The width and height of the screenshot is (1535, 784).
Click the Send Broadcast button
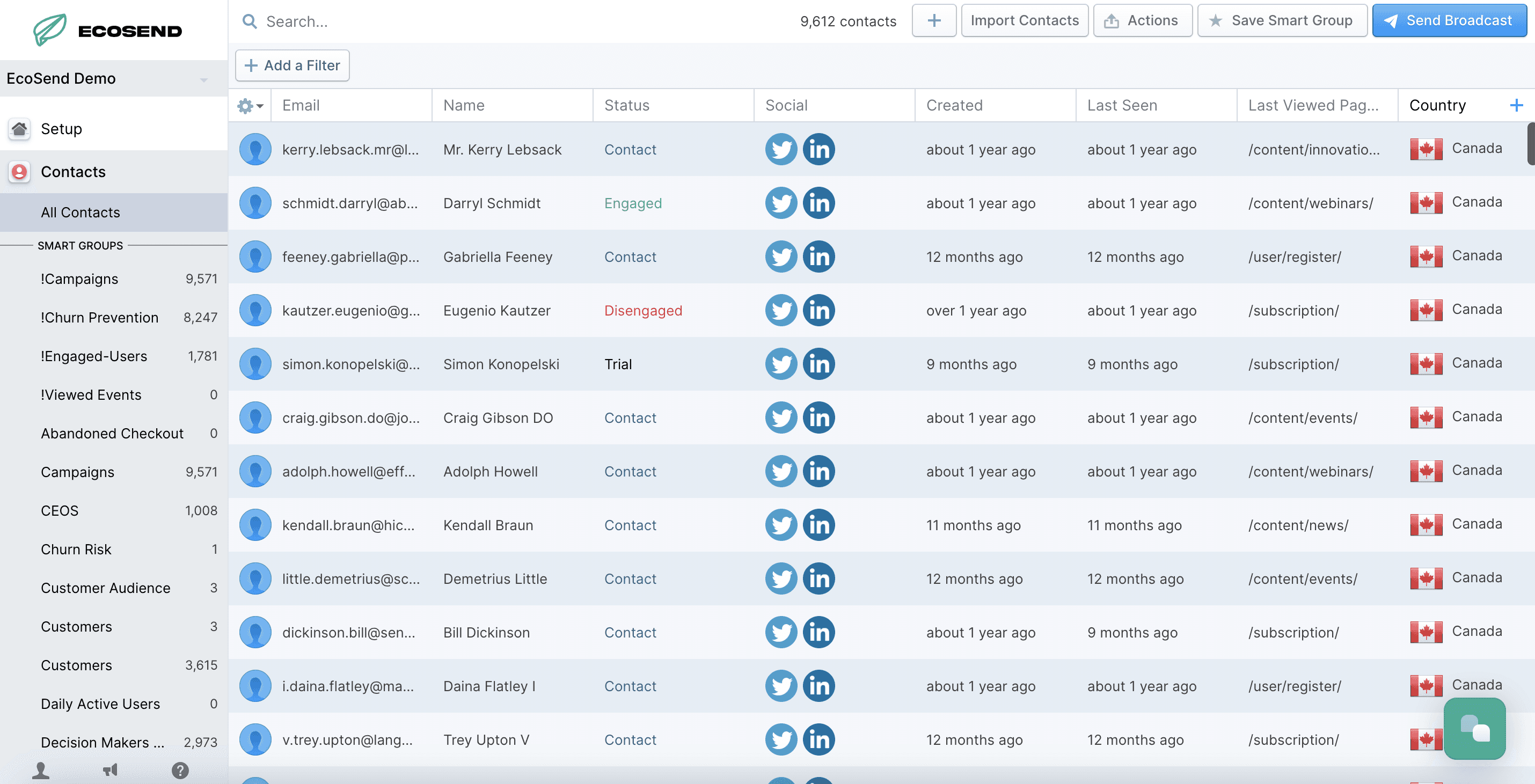tap(1449, 21)
